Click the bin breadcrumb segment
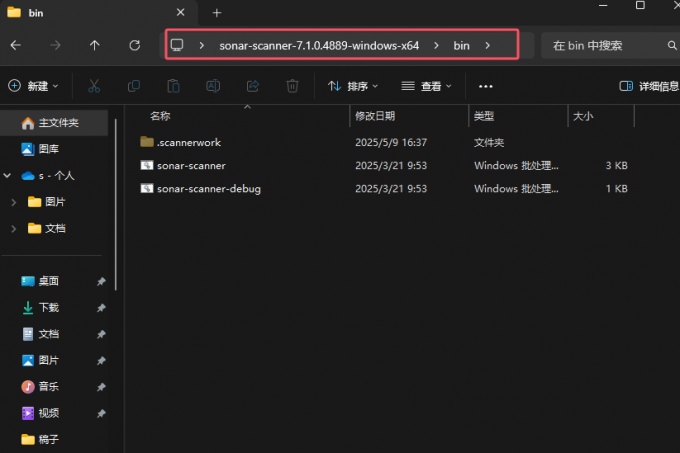This screenshot has width=680, height=453. point(461,46)
